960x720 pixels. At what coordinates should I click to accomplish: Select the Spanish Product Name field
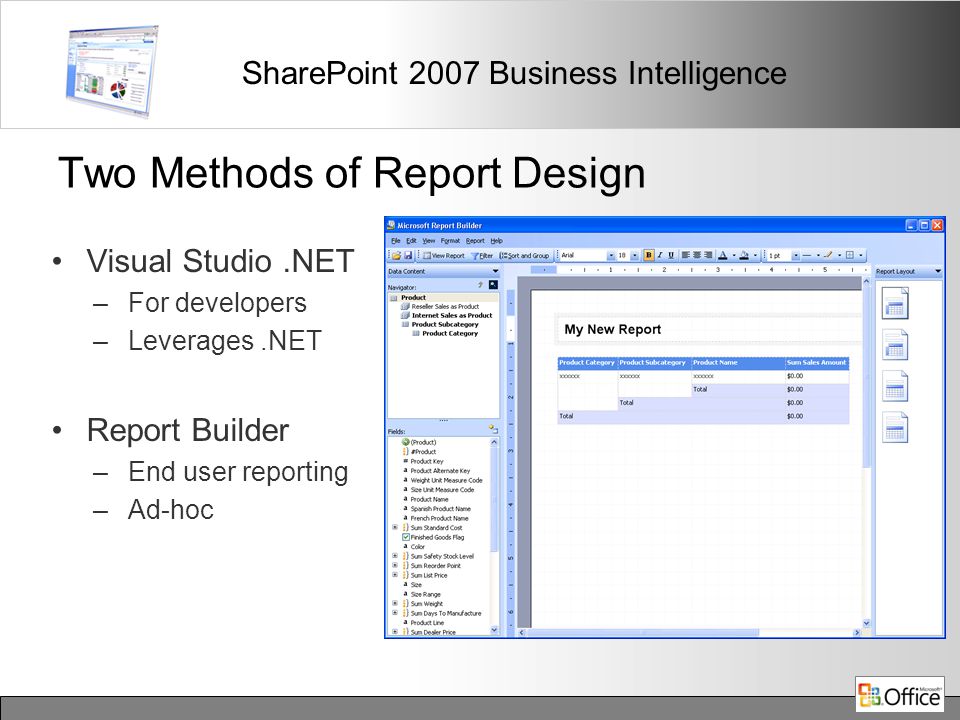pos(440,508)
